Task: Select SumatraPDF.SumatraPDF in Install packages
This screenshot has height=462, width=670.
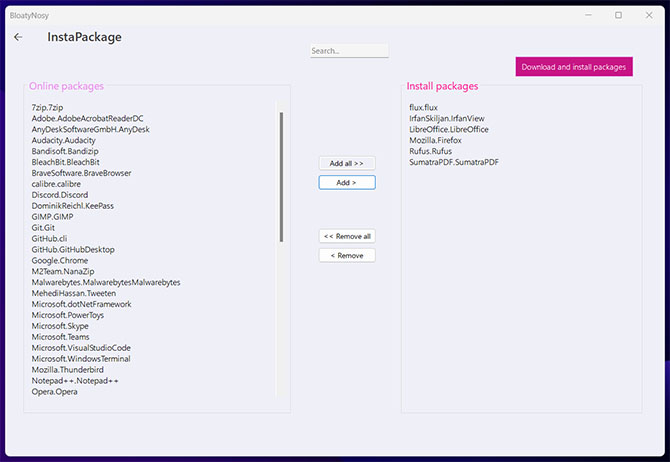Action: click(454, 162)
